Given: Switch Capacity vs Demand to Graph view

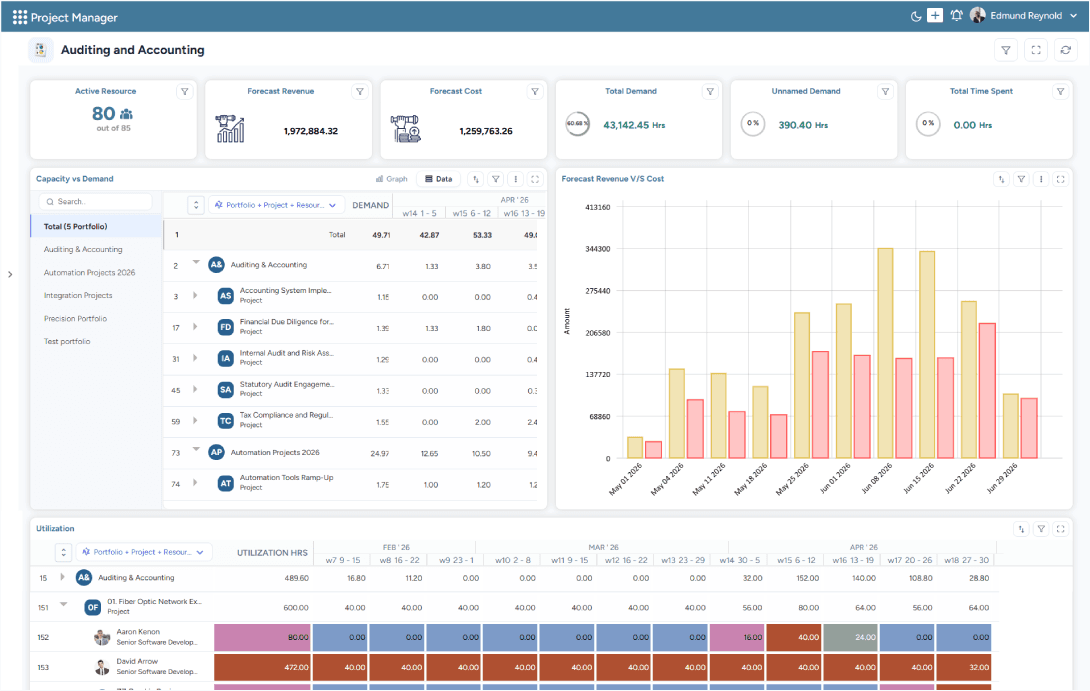Looking at the screenshot, I should coord(391,179).
